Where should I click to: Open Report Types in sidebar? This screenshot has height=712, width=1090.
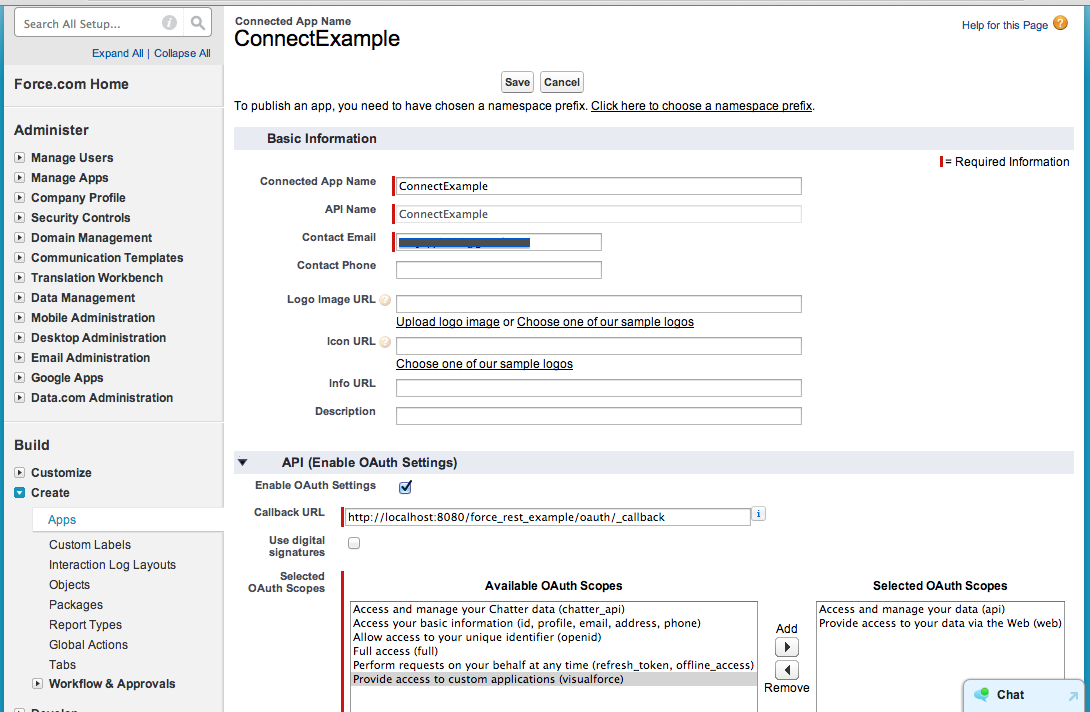[x=86, y=625]
